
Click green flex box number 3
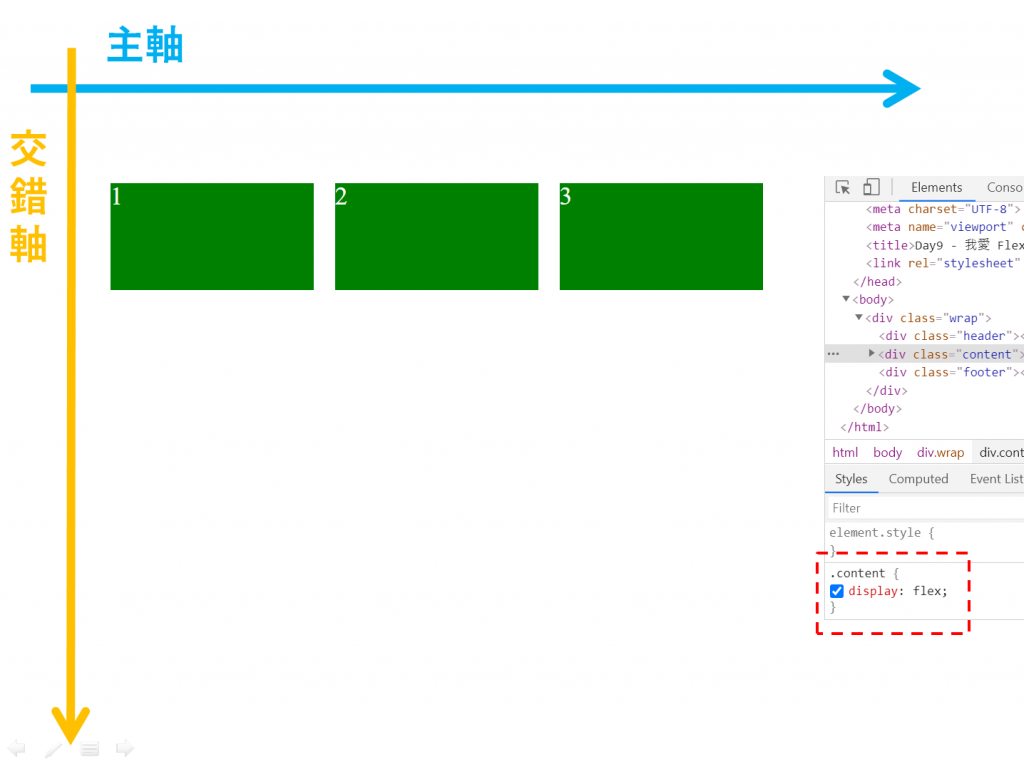662,236
